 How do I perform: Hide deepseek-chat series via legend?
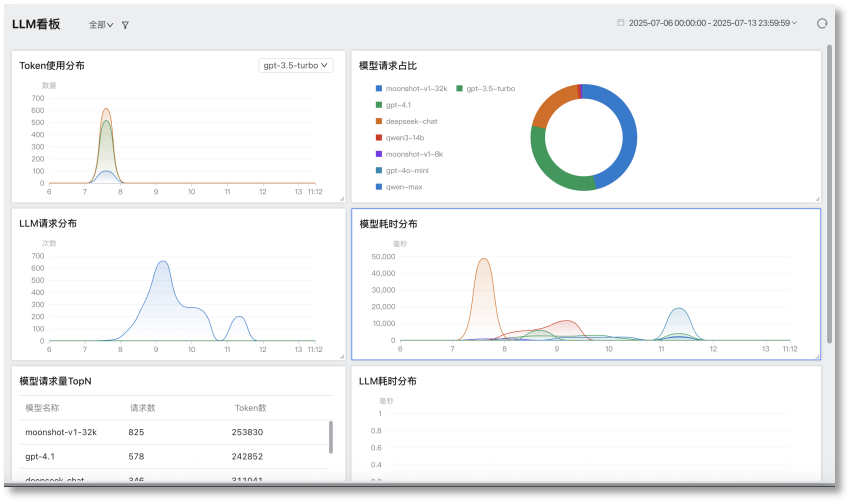[x=406, y=121]
